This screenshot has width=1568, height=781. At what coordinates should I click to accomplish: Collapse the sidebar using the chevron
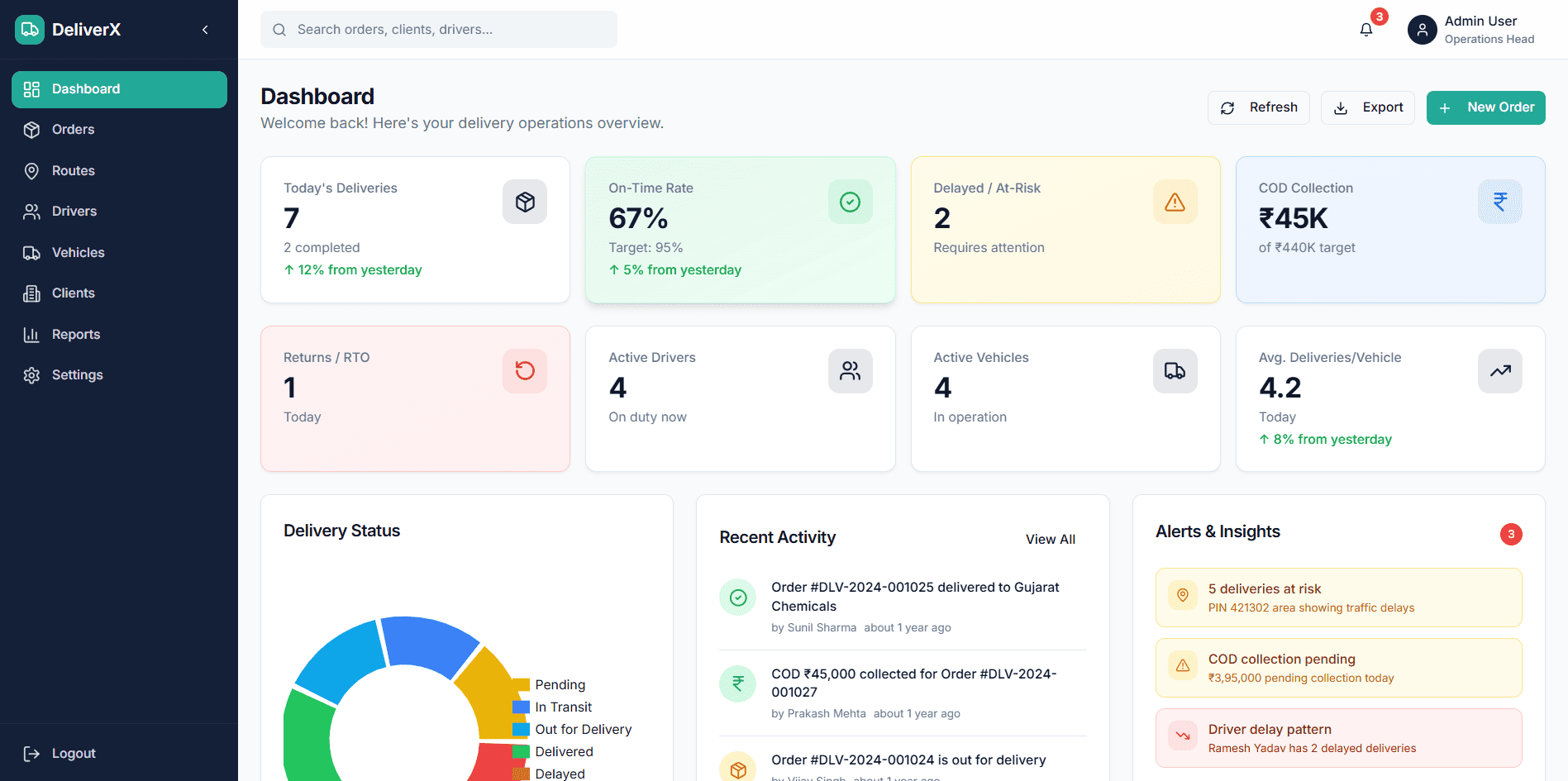[x=204, y=29]
